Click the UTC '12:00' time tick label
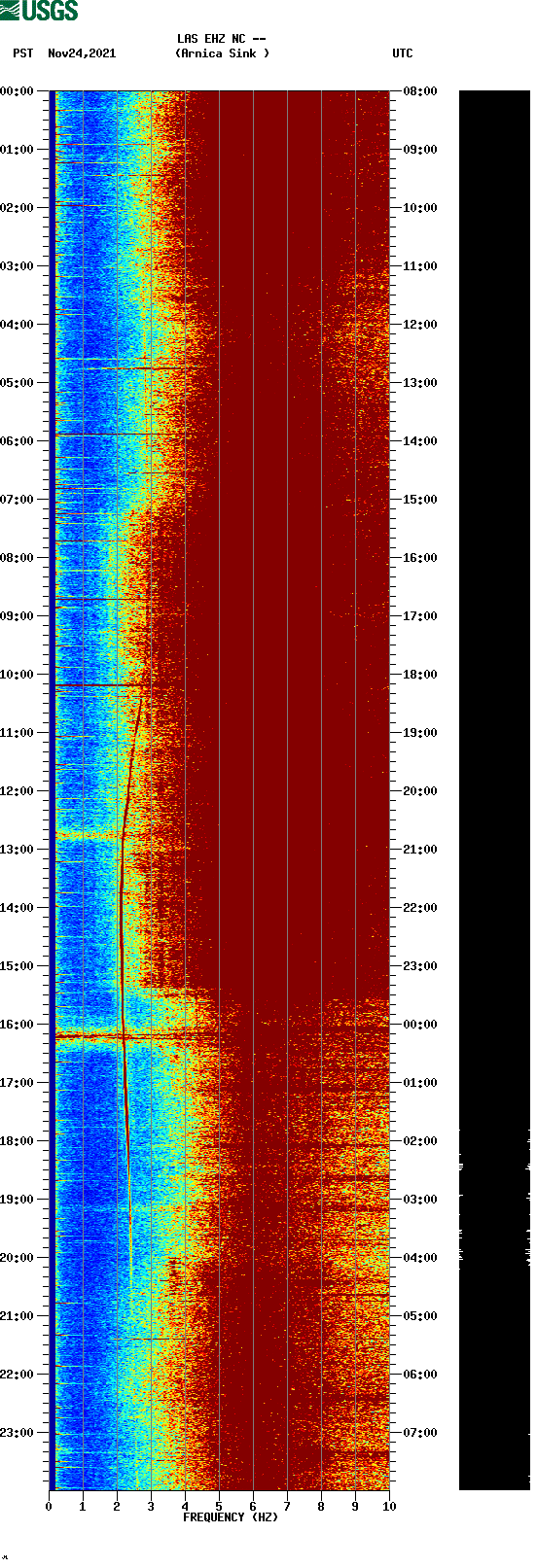 click(x=420, y=325)
